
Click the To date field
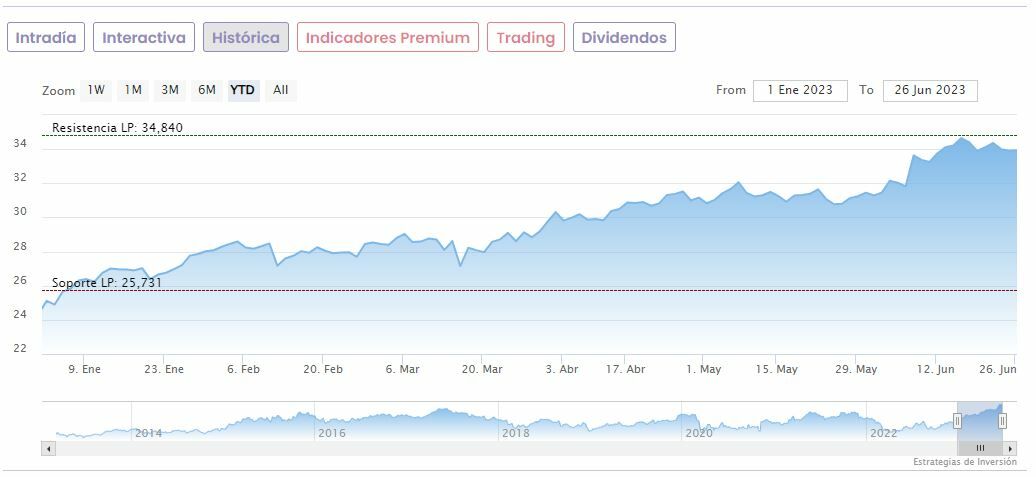coord(930,90)
